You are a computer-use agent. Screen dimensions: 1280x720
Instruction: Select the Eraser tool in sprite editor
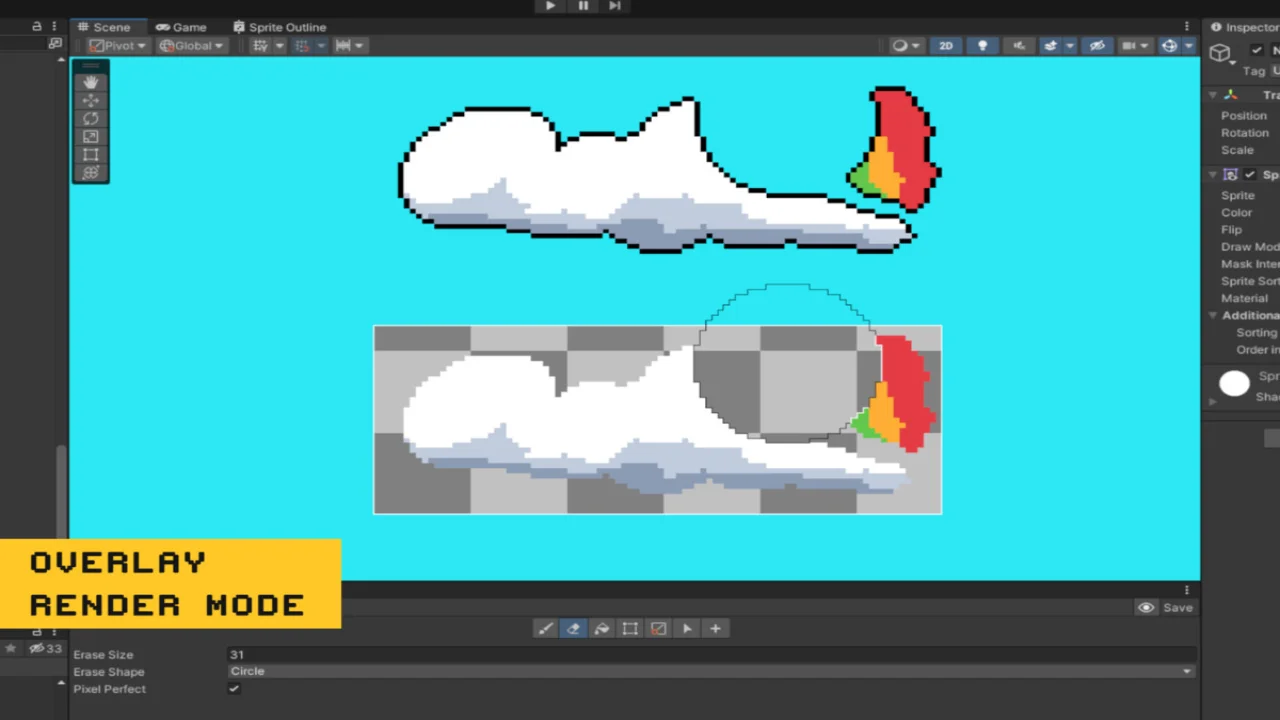coord(573,629)
